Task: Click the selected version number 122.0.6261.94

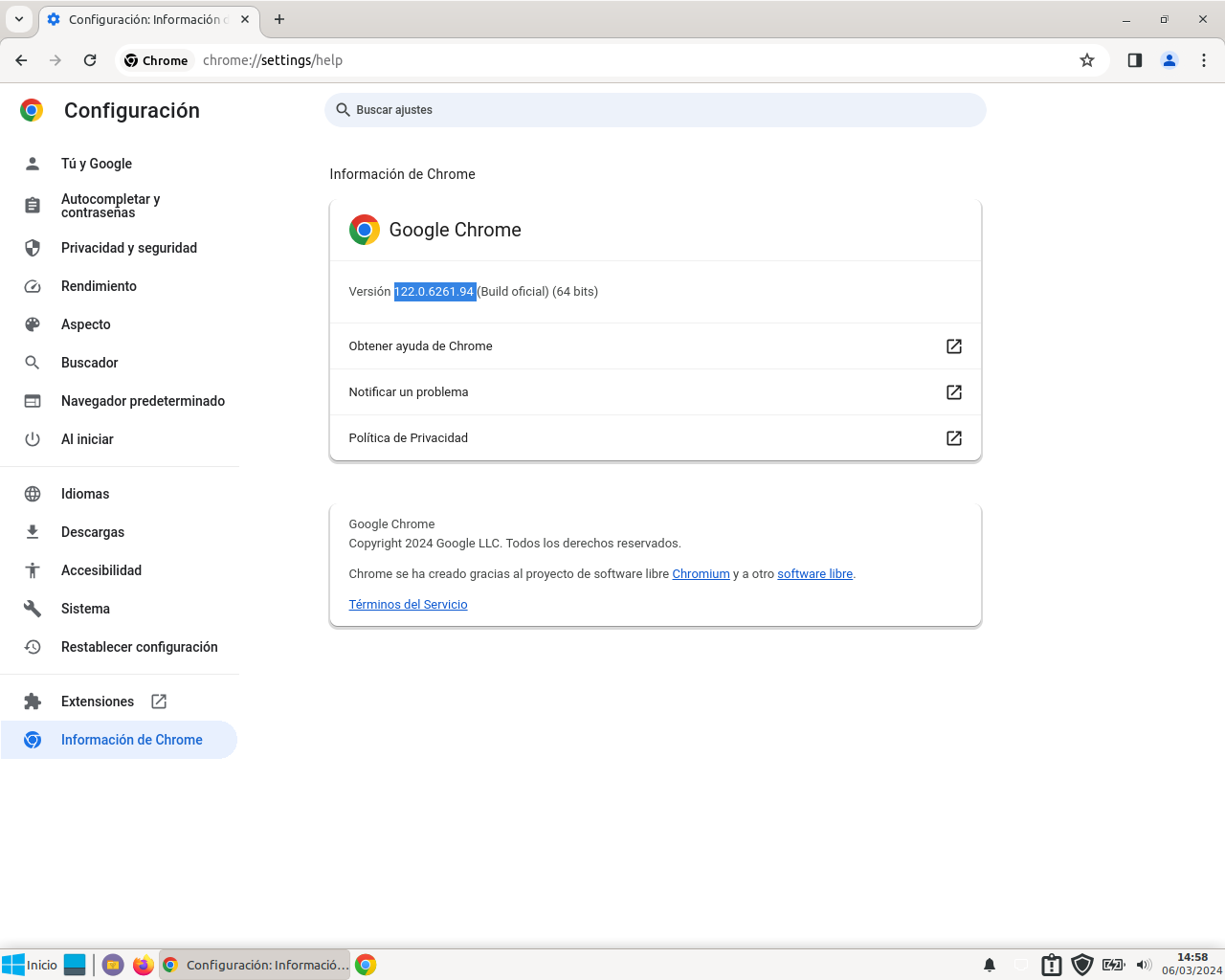Action: pyautogui.click(x=434, y=292)
